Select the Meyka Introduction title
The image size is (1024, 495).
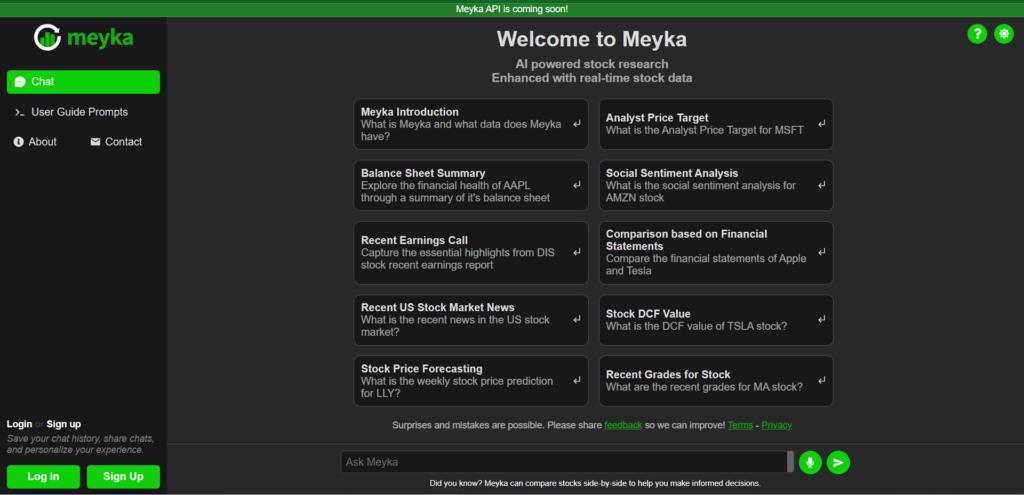[x=410, y=112]
